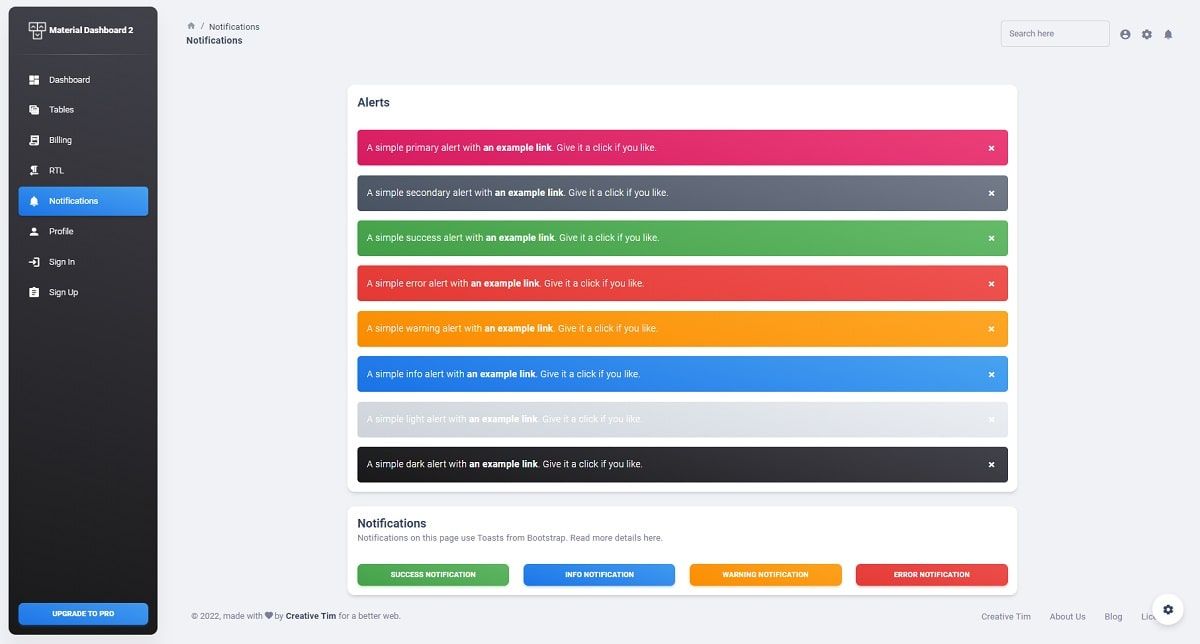Open the Profile section from the sidebar

click(36, 231)
